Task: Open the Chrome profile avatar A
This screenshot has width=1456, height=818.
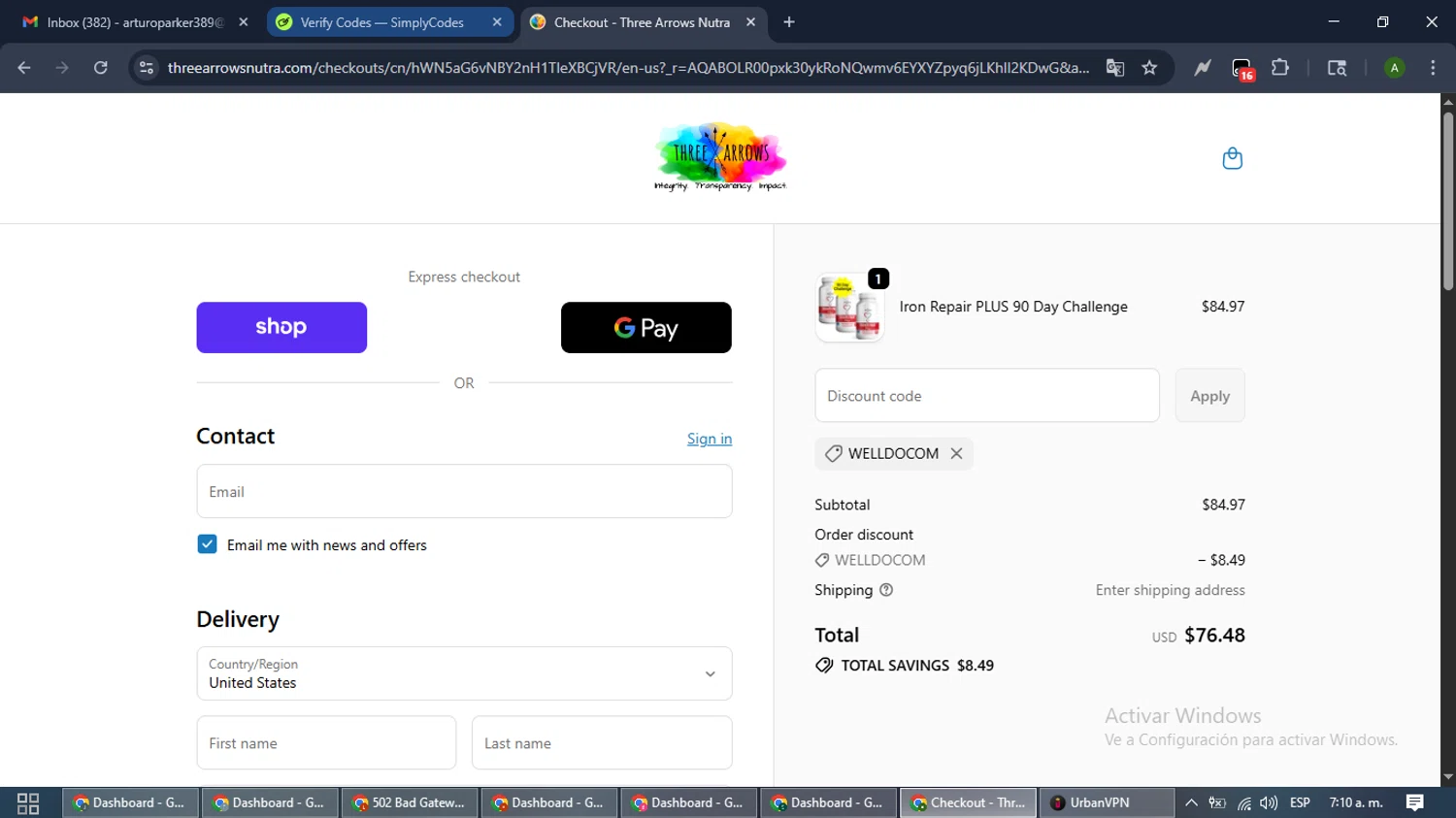Action: pos(1394,68)
